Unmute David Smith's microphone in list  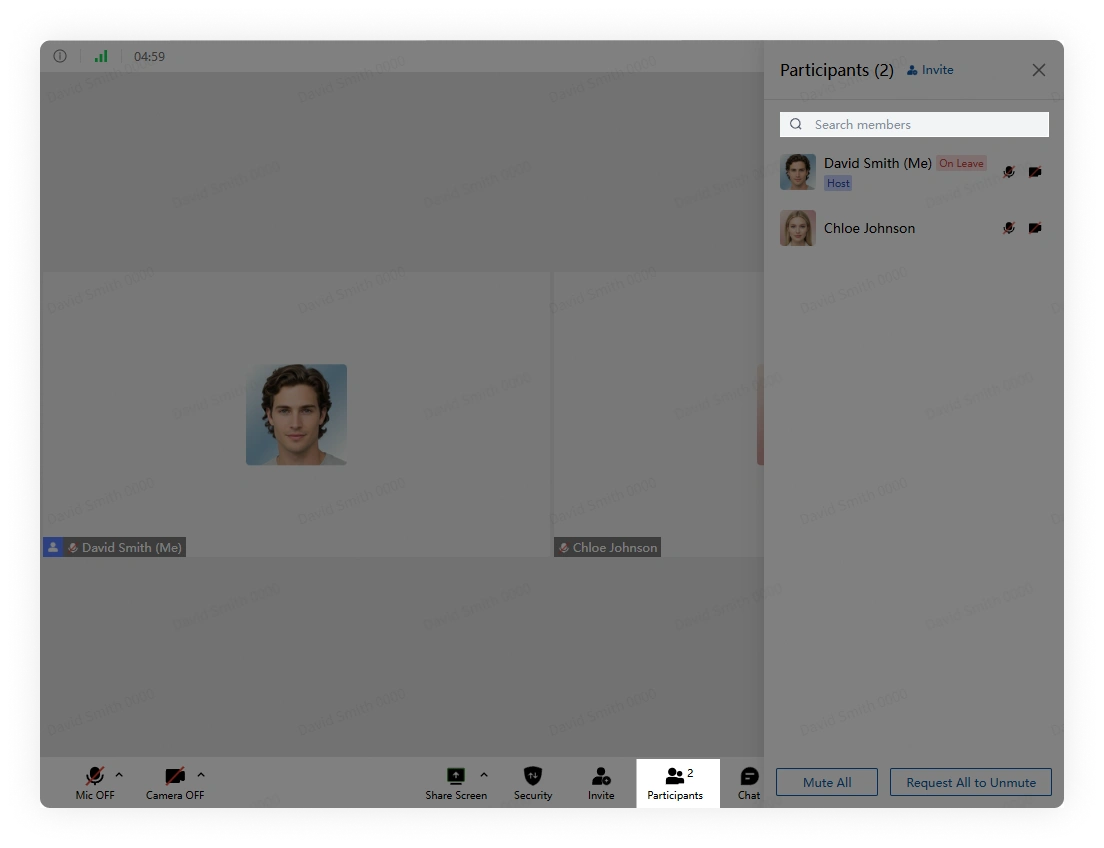click(1009, 172)
